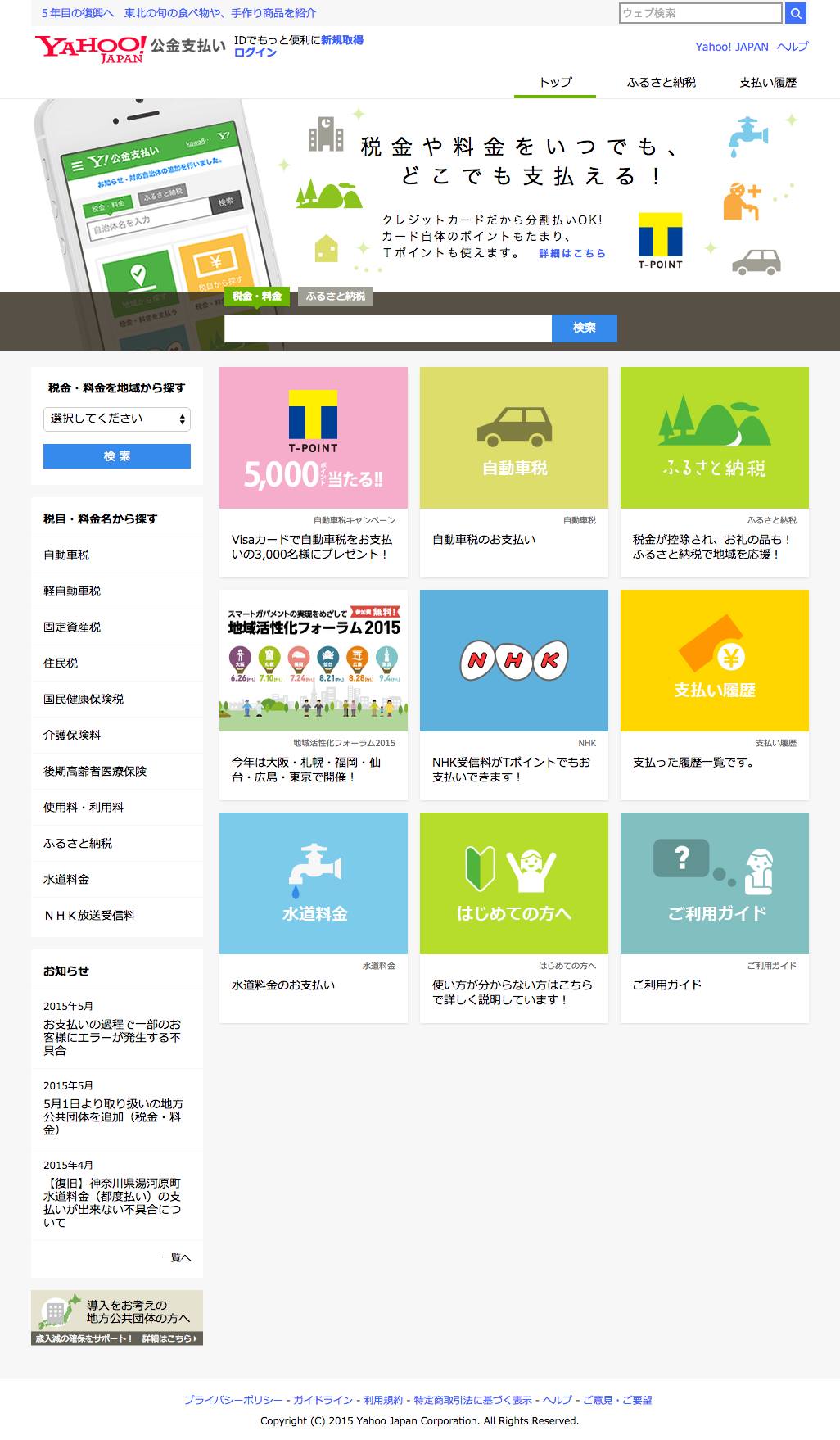Select the ふるさと納税 search tab
Screen dimensions: 840x1440
[336, 297]
